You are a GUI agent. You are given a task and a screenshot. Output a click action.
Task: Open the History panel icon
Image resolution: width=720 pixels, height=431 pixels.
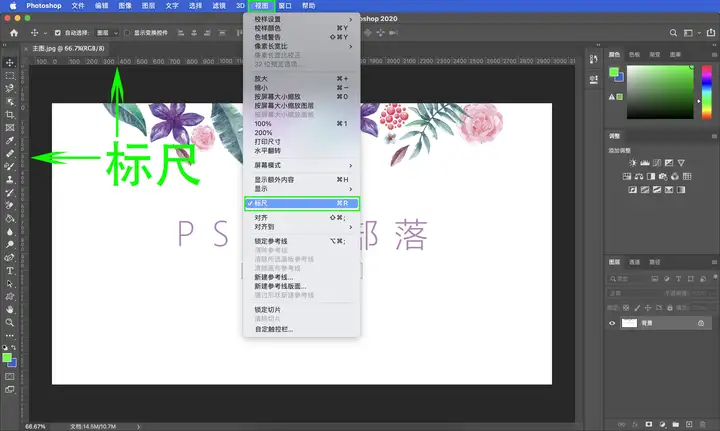coord(594,59)
